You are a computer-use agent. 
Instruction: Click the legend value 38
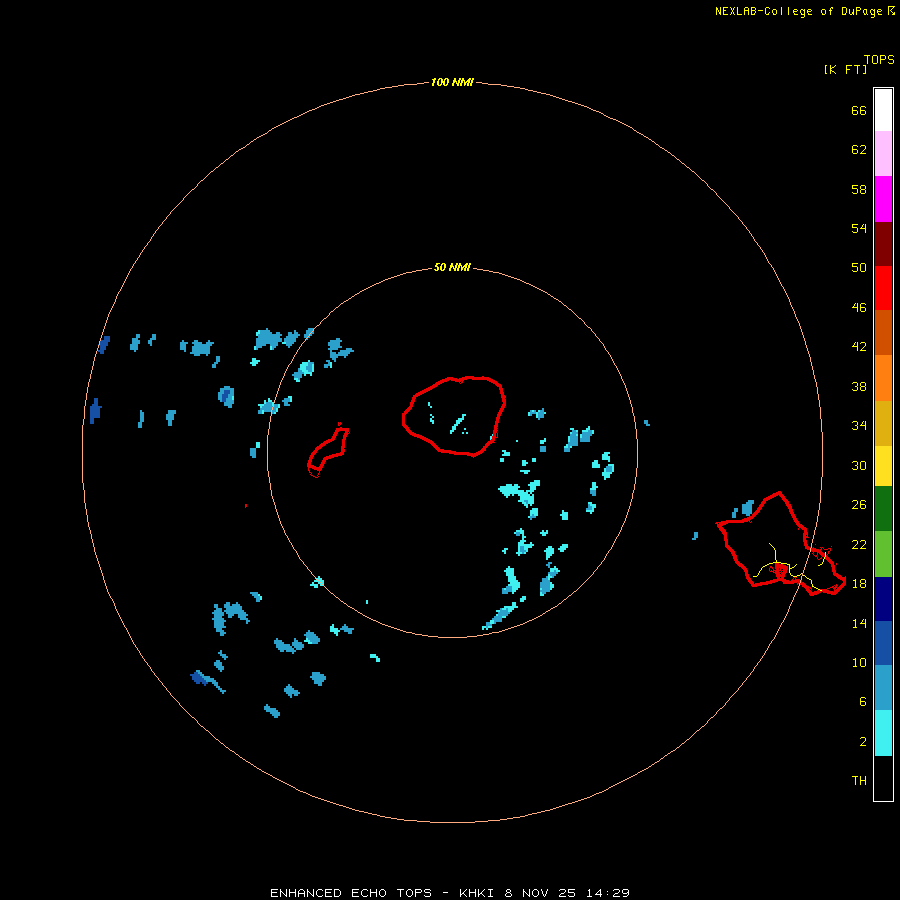click(859, 386)
